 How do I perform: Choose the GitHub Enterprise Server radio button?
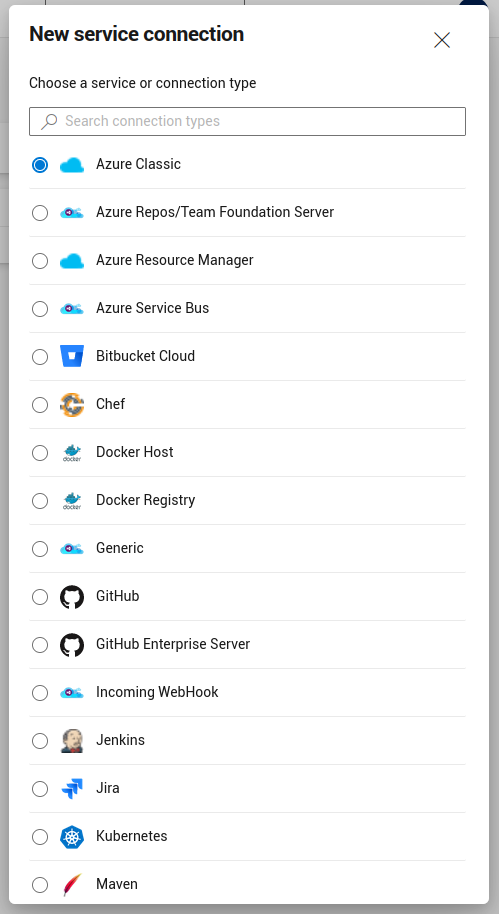tap(40, 645)
